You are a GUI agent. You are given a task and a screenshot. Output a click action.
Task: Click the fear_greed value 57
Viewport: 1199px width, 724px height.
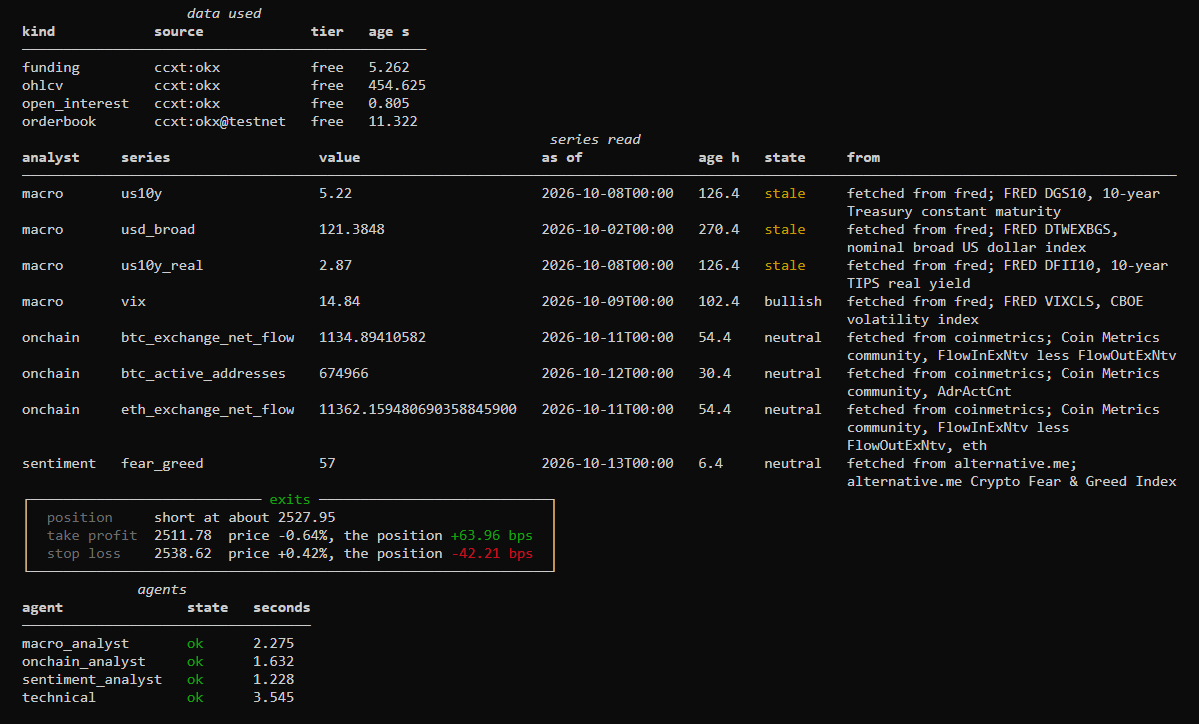click(327, 463)
